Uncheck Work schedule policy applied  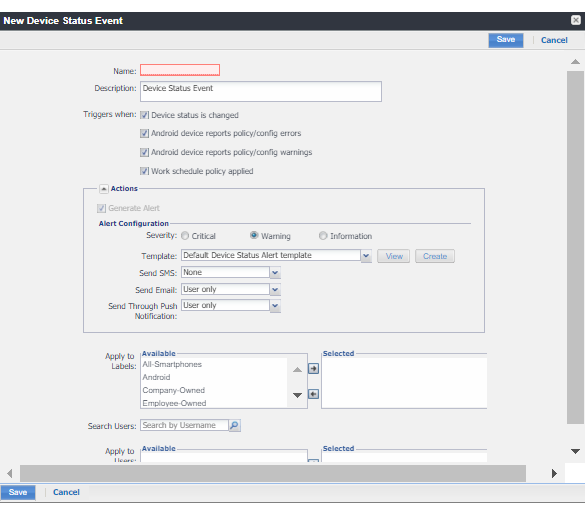pyautogui.click(x=144, y=171)
